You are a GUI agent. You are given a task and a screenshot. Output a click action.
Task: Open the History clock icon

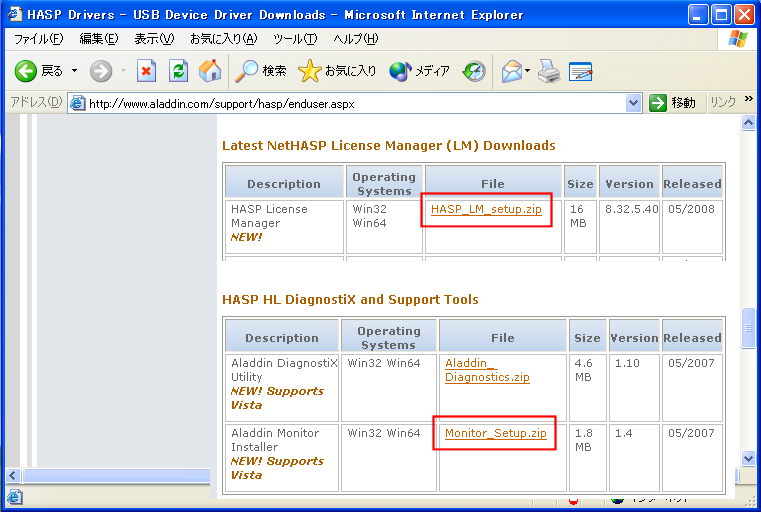tap(474, 71)
